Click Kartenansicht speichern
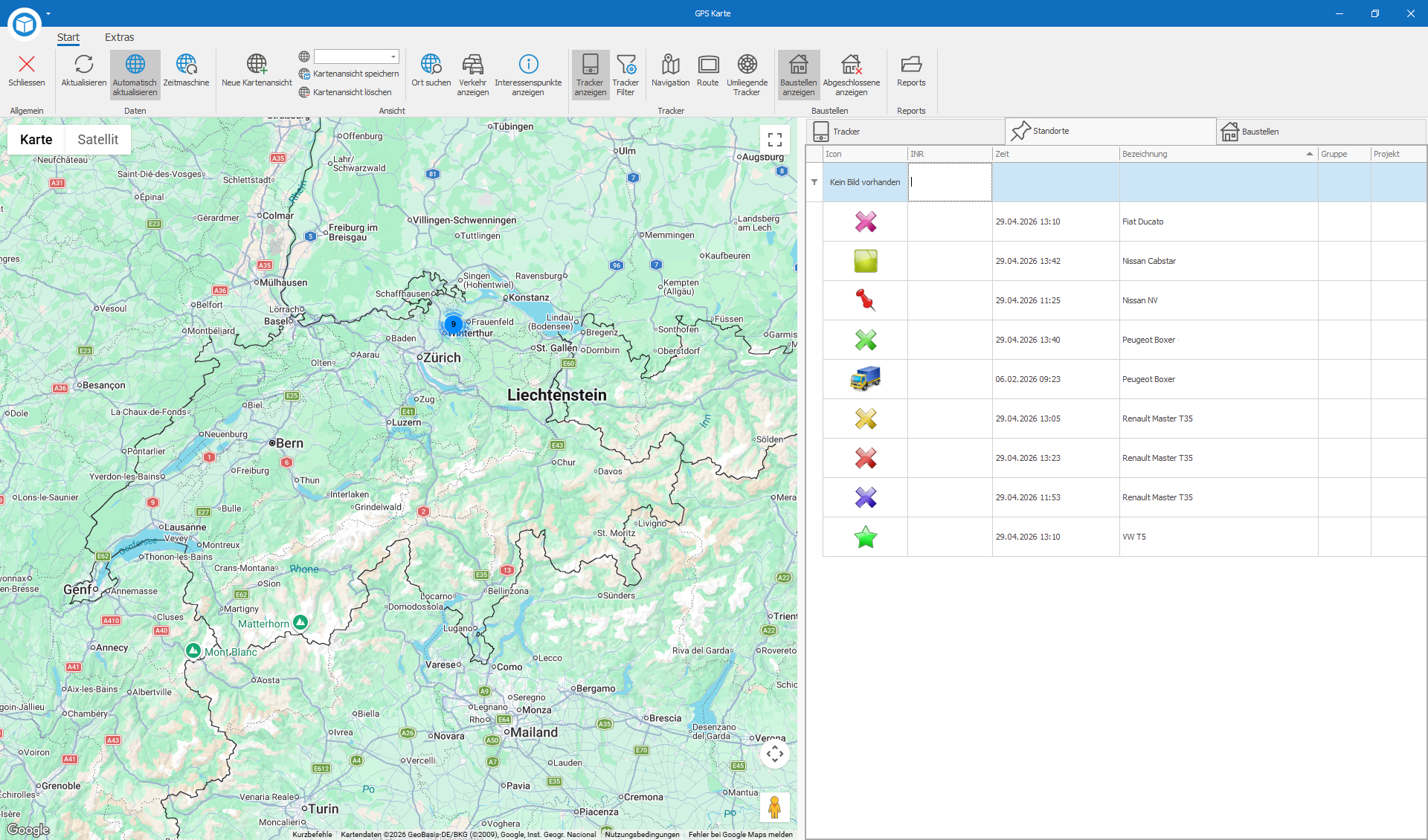The image size is (1428, 840). [x=349, y=74]
